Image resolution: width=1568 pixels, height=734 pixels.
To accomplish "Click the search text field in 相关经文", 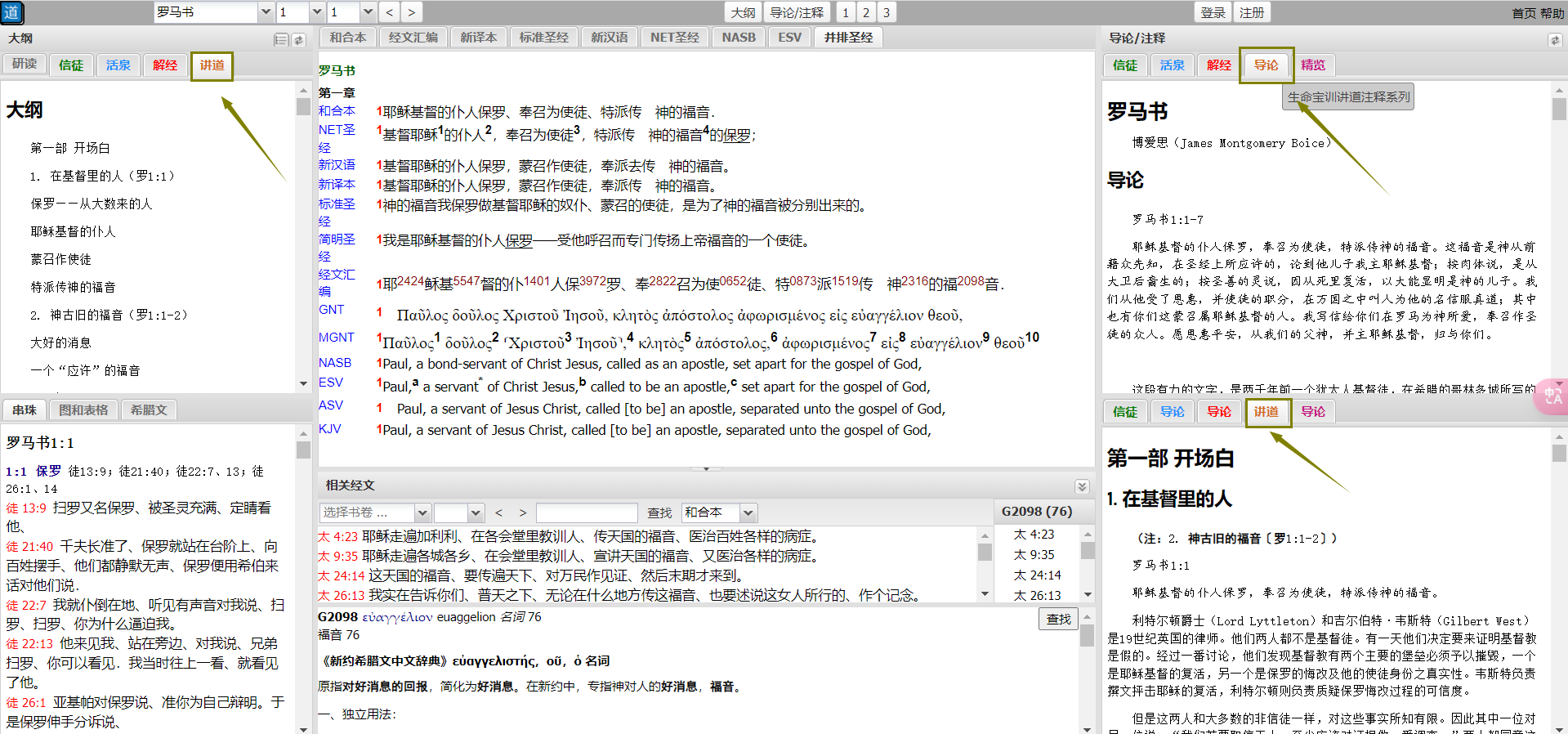I will (586, 512).
